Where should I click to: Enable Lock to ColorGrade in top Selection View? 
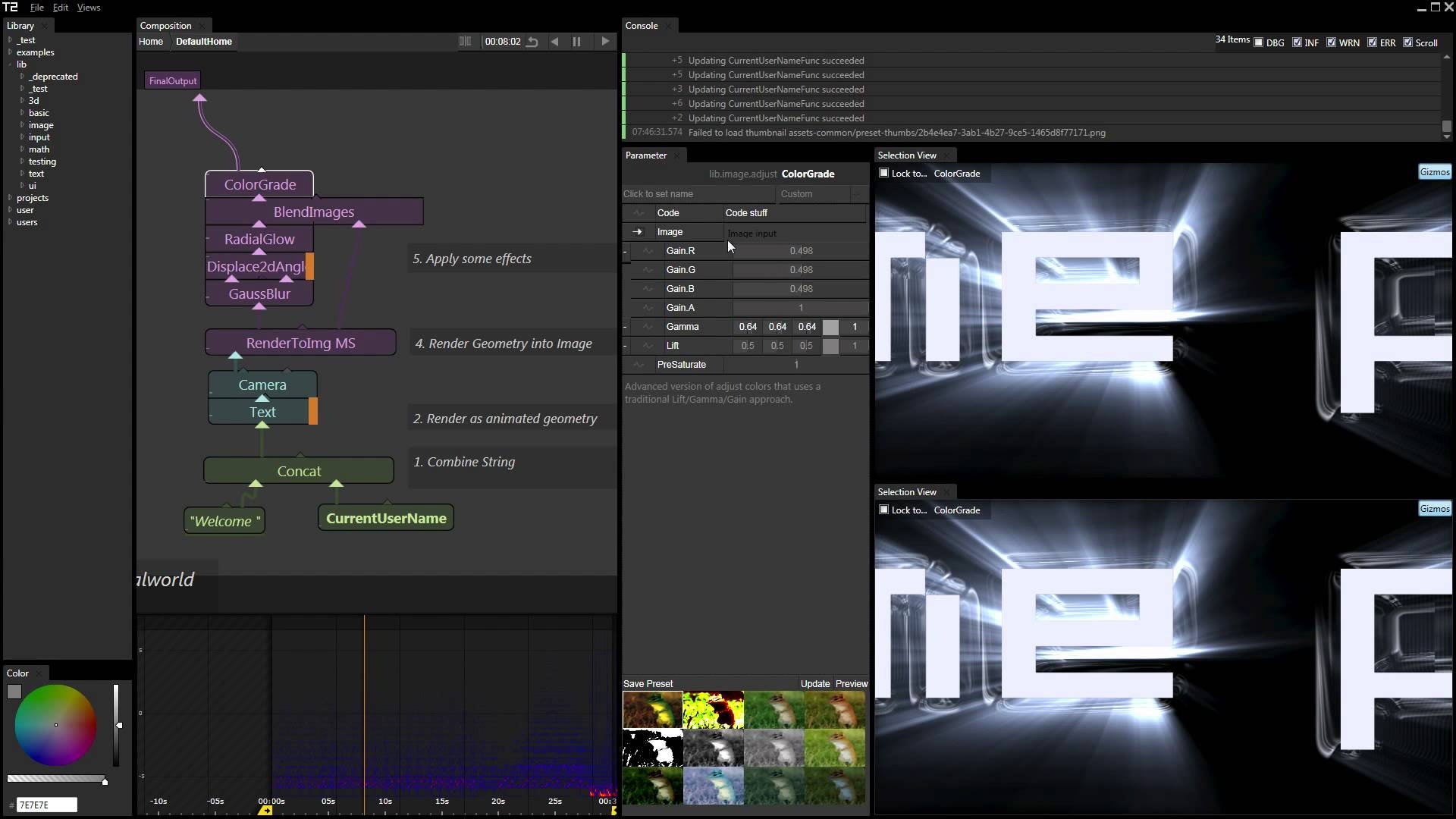pos(883,173)
